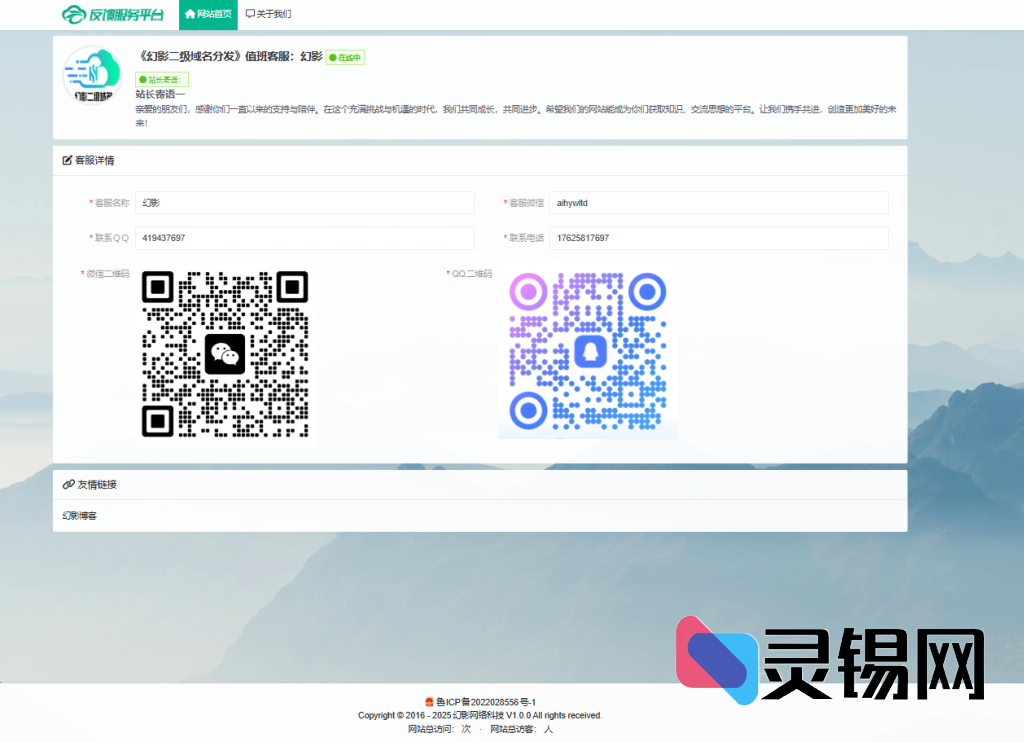Click the 站长寄语 green tag

click(162, 79)
